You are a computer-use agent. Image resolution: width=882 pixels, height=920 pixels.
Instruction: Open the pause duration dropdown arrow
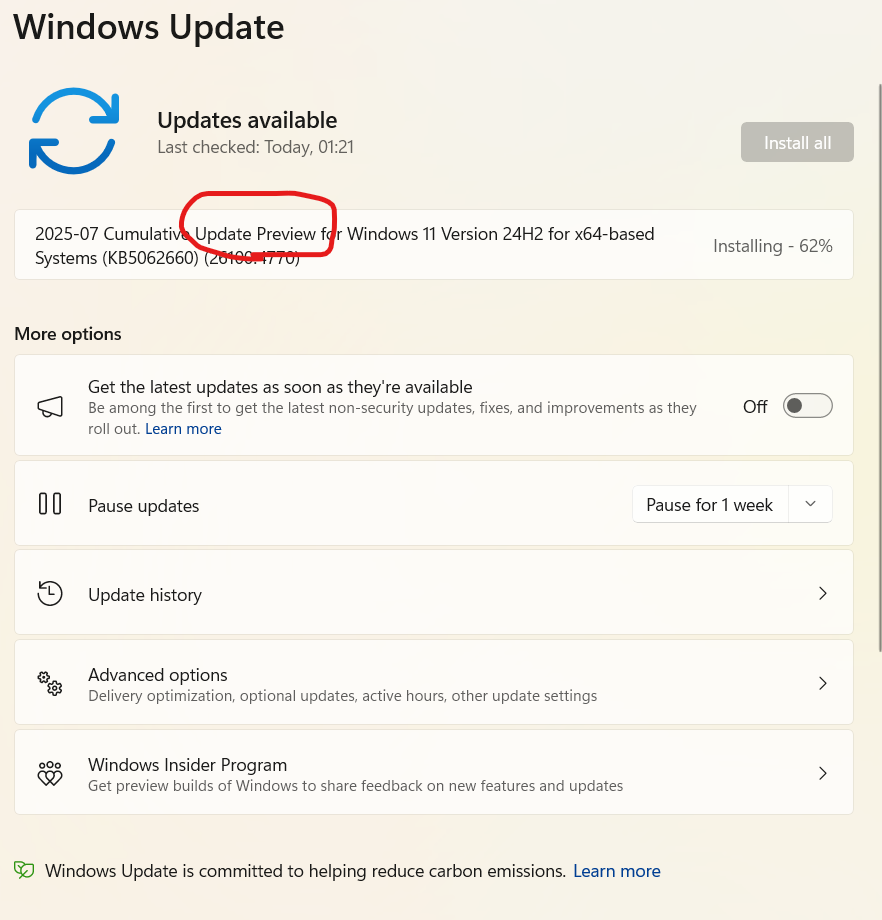[810, 504]
